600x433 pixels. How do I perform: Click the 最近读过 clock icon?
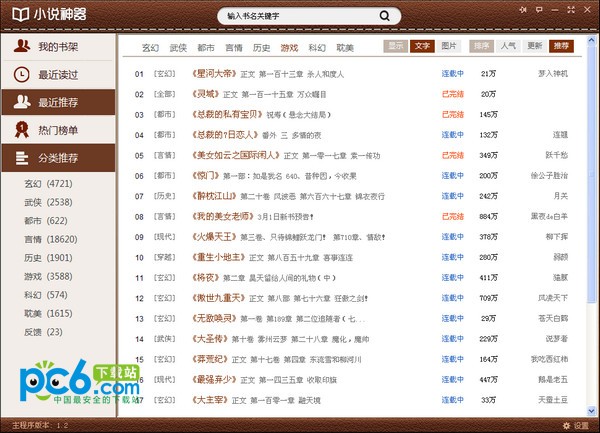21,74
